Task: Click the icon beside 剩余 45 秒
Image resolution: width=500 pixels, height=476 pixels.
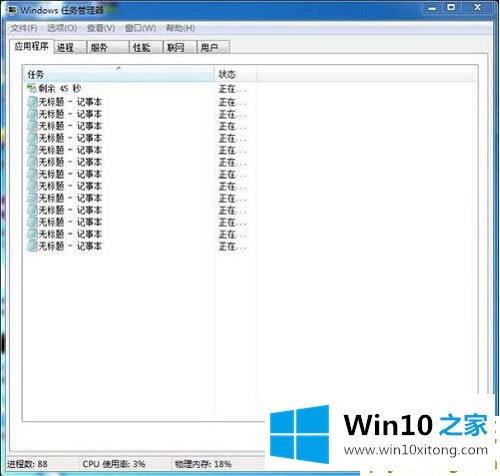Action: 31,88
